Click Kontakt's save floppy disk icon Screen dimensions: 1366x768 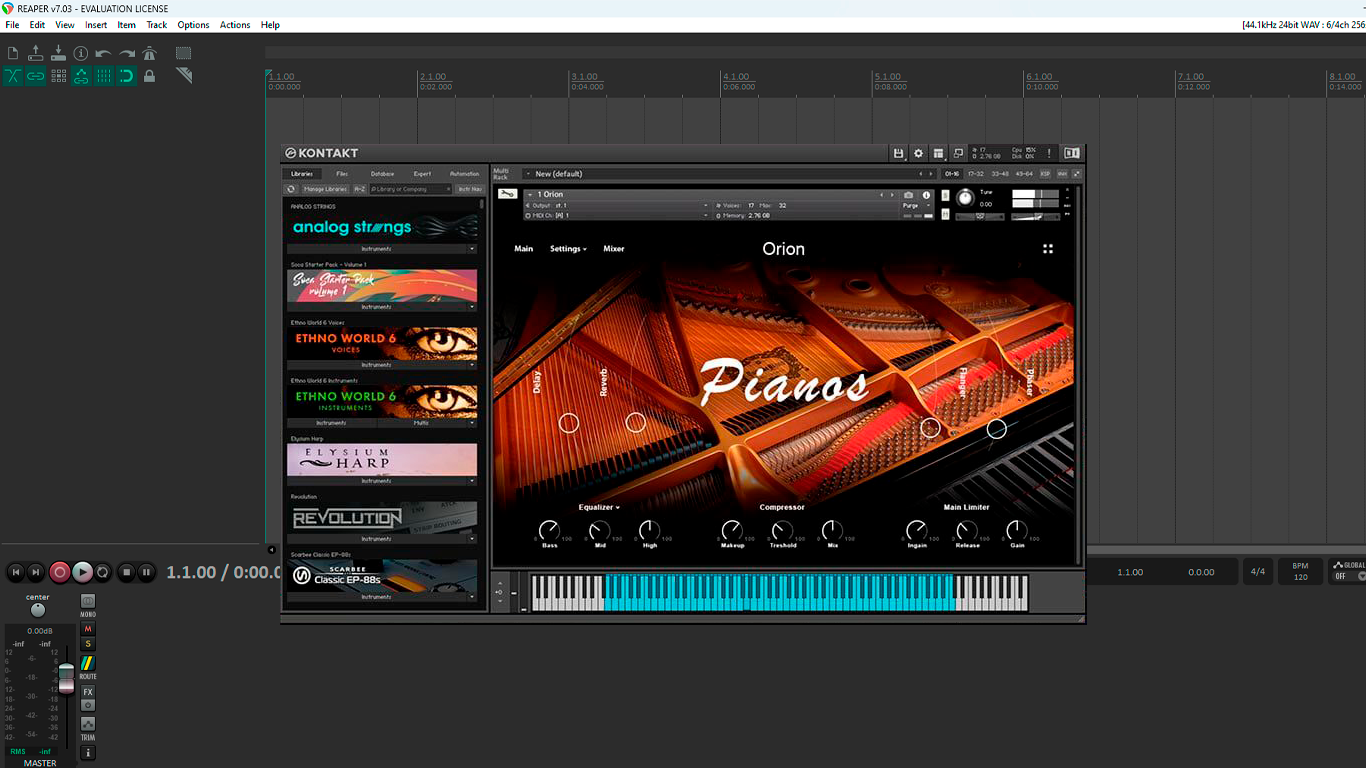coord(899,153)
